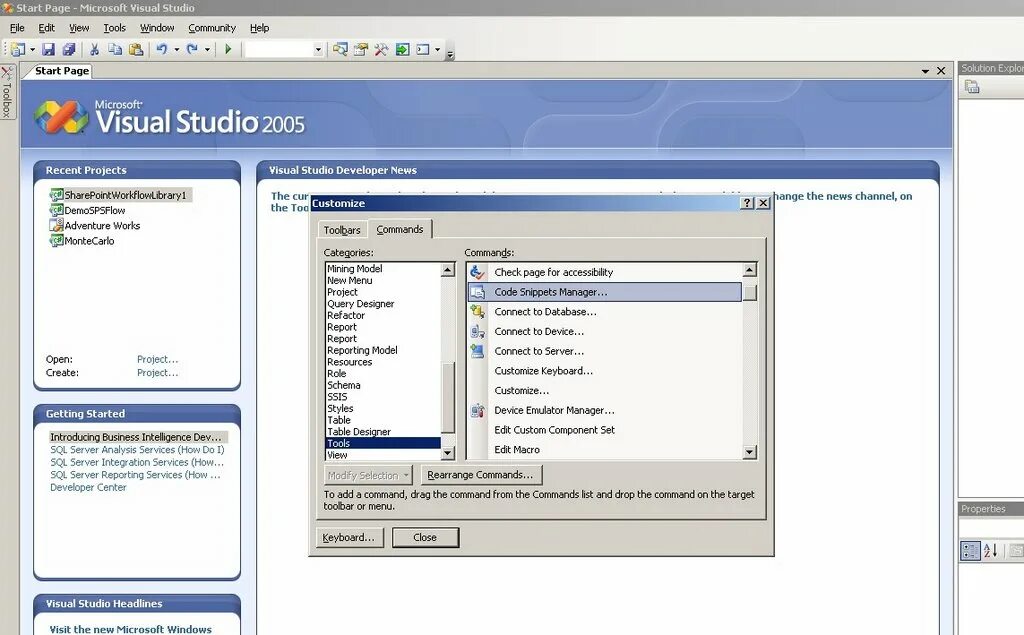The image size is (1024, 635).
Task: Open the Developer Center link
Action: click(x=88, y=487)
